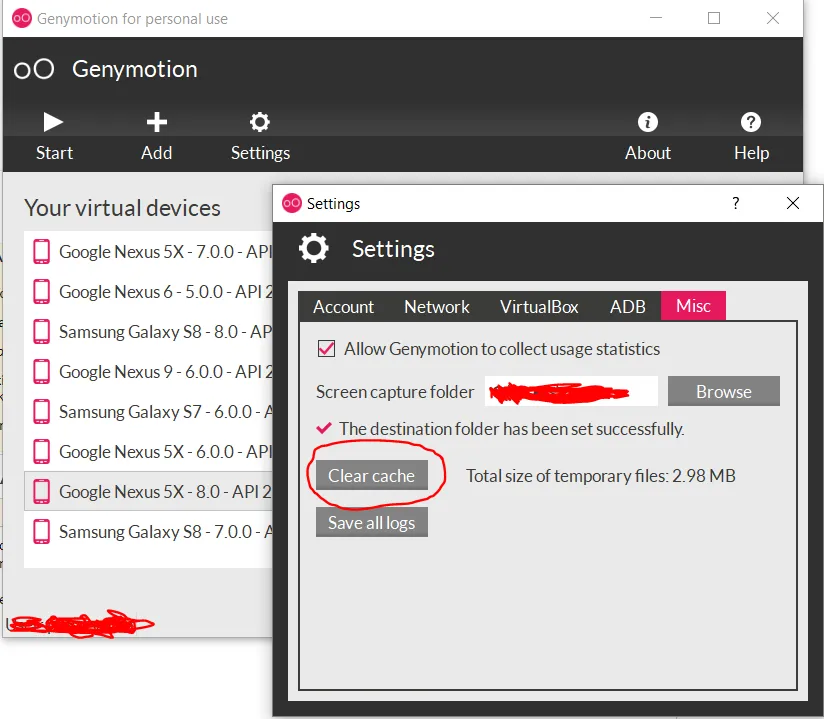The height and width of the screenshot is (719, 824).
Task: Click the question mark button in Settings title bar
Action: 736,203
